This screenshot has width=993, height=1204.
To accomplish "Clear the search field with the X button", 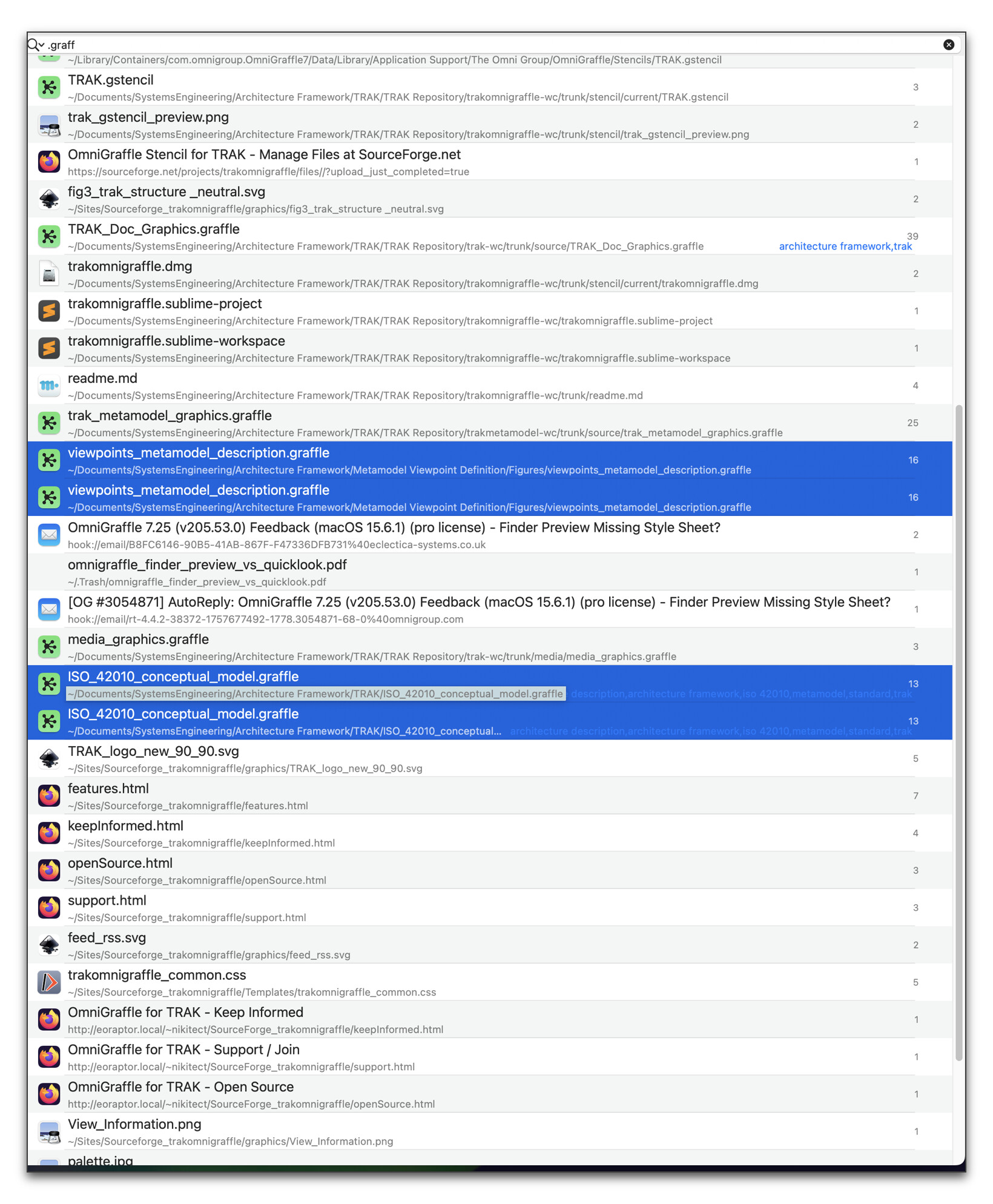I will (x=948, y=45).
